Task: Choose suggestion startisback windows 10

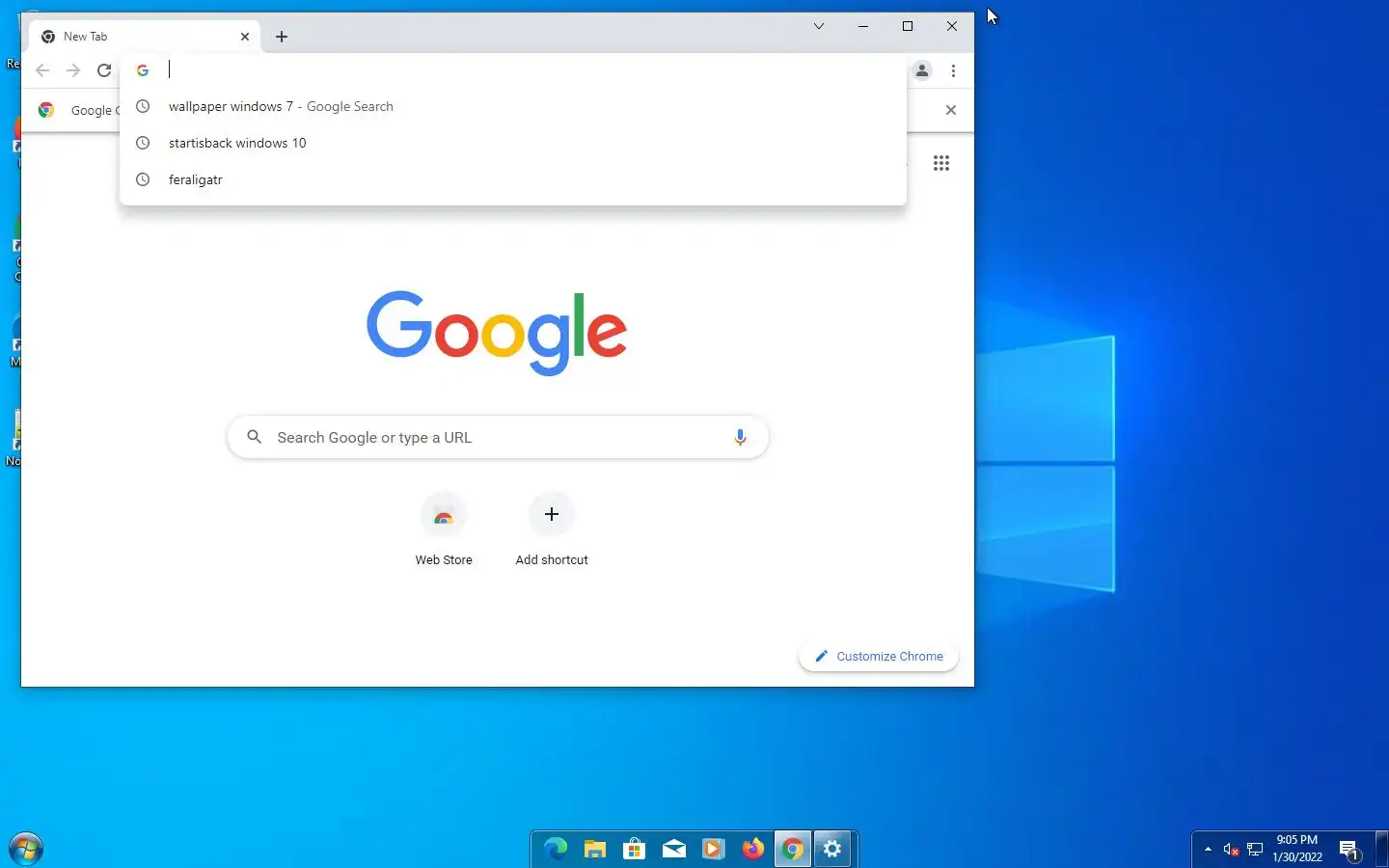Action: coord(513,143)
